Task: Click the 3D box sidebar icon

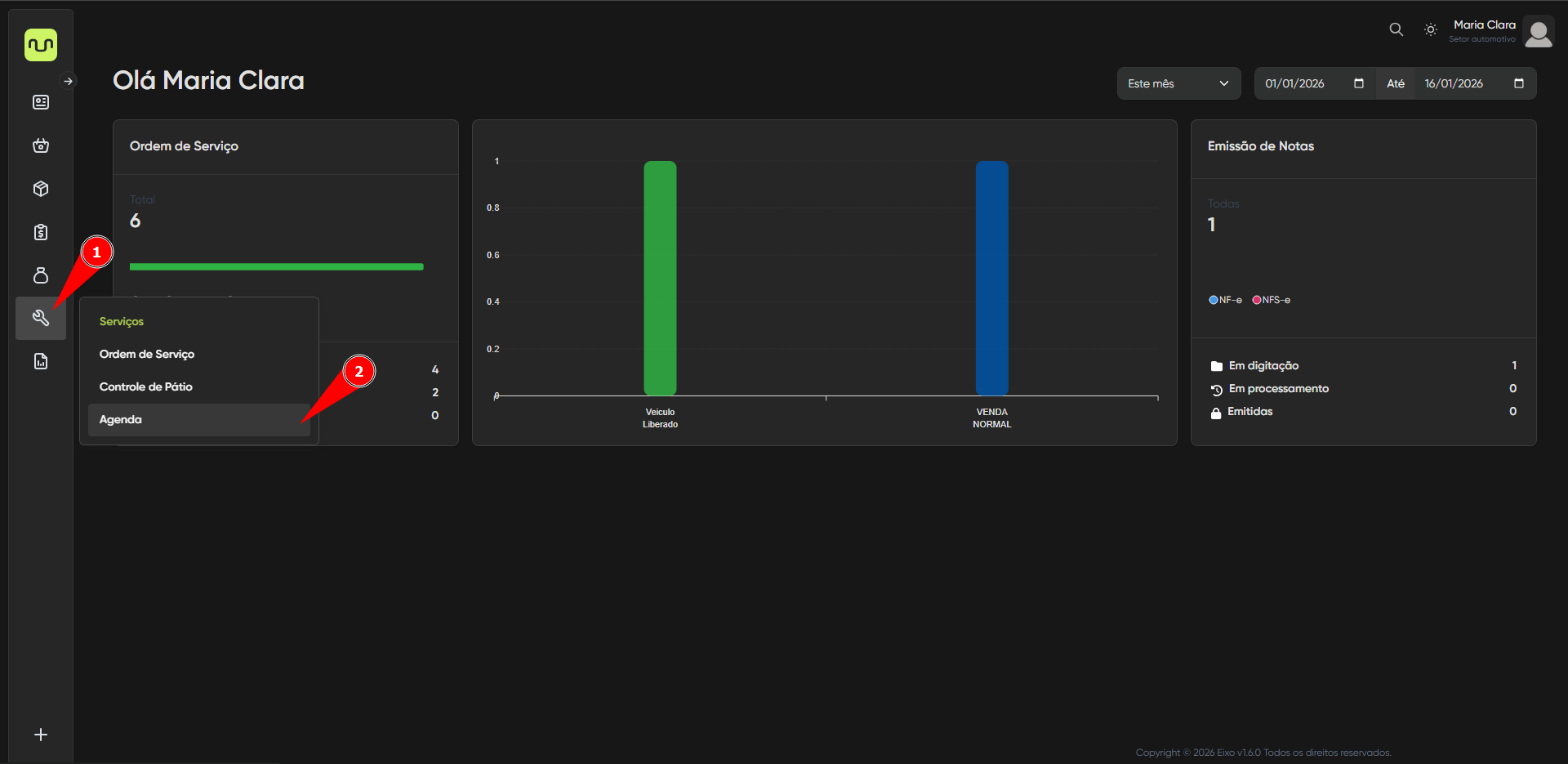Action: pos(41,189)
